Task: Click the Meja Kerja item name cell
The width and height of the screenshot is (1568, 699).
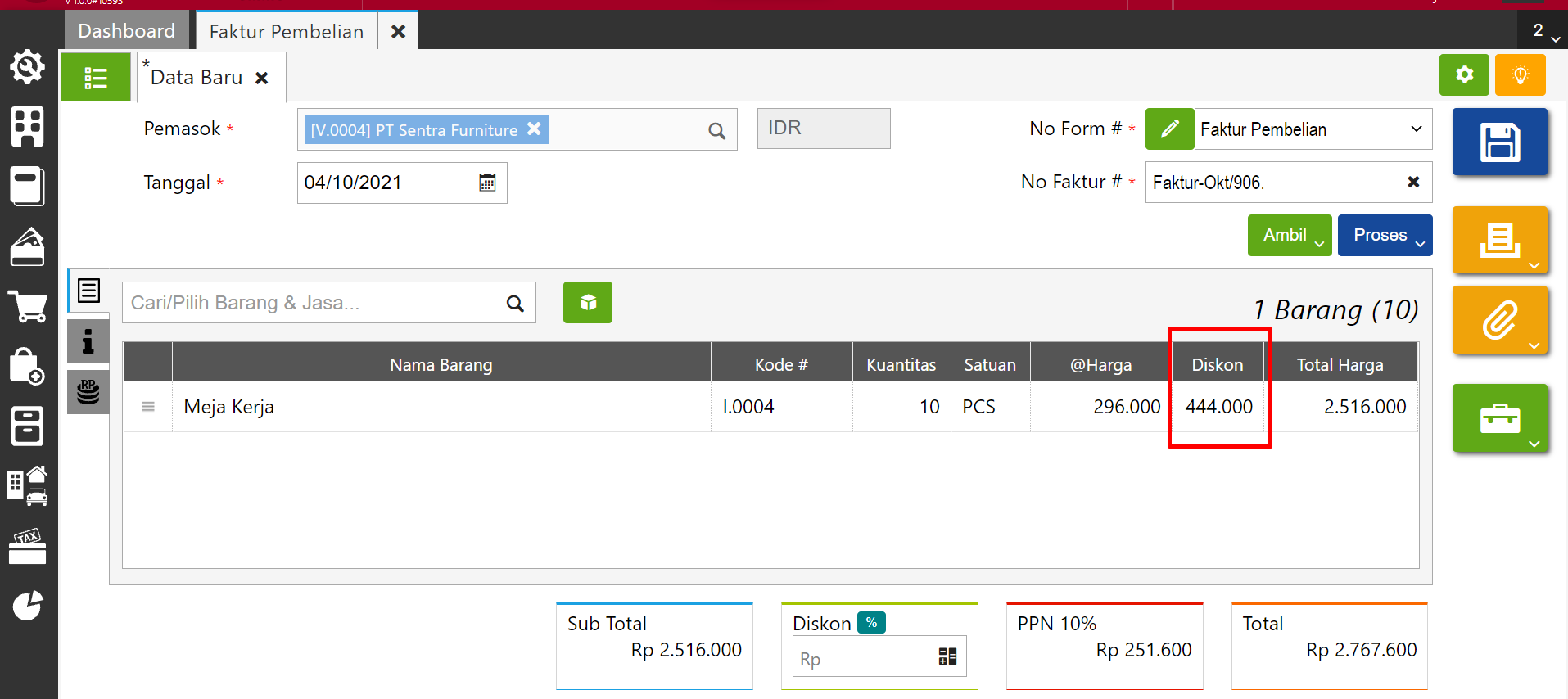Action: [x=441, y=407]
